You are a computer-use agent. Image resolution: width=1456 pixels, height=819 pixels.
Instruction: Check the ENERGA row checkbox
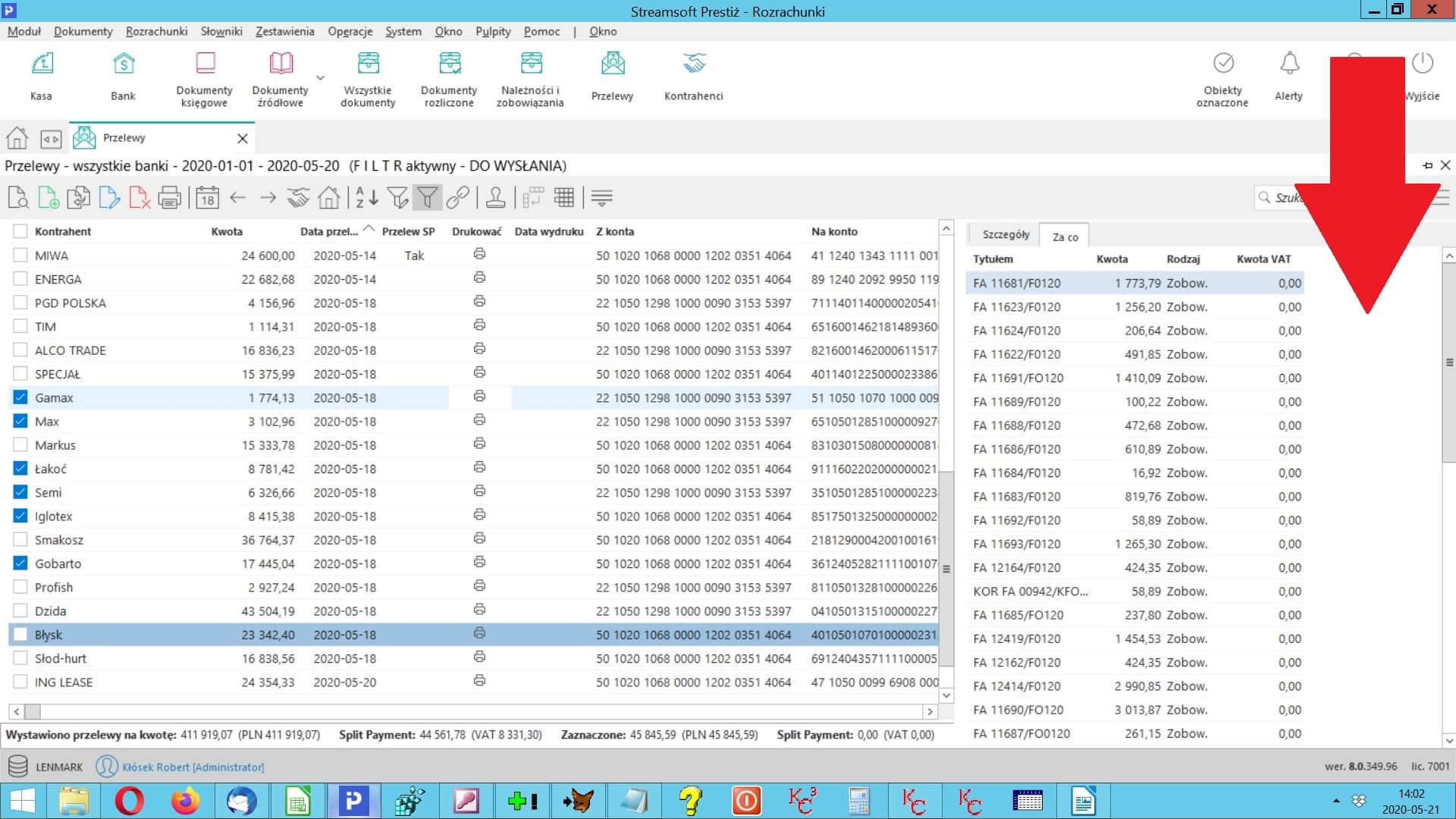click(x=20, y=279)
